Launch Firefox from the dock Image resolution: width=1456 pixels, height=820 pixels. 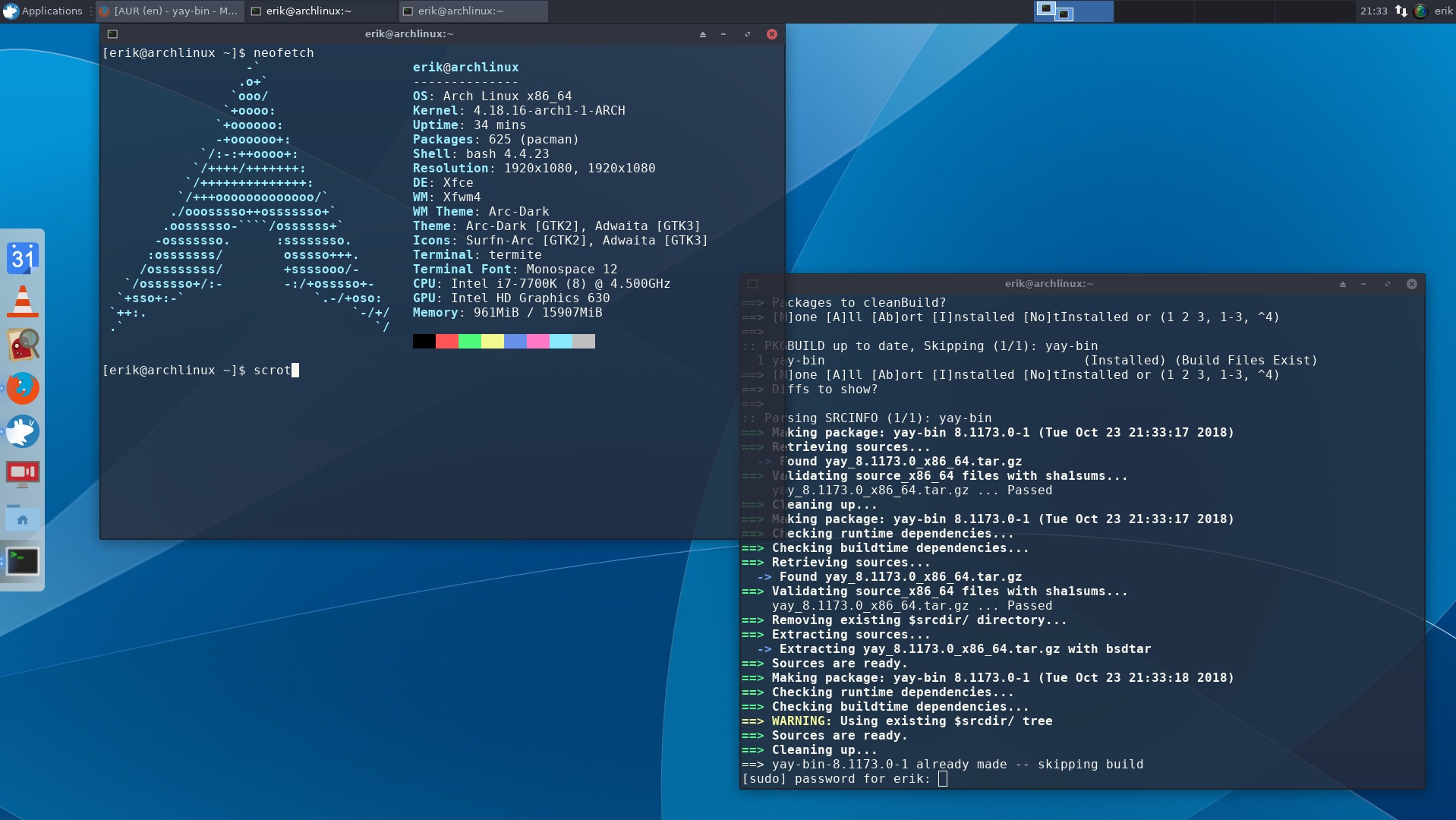tap(23, 388)
